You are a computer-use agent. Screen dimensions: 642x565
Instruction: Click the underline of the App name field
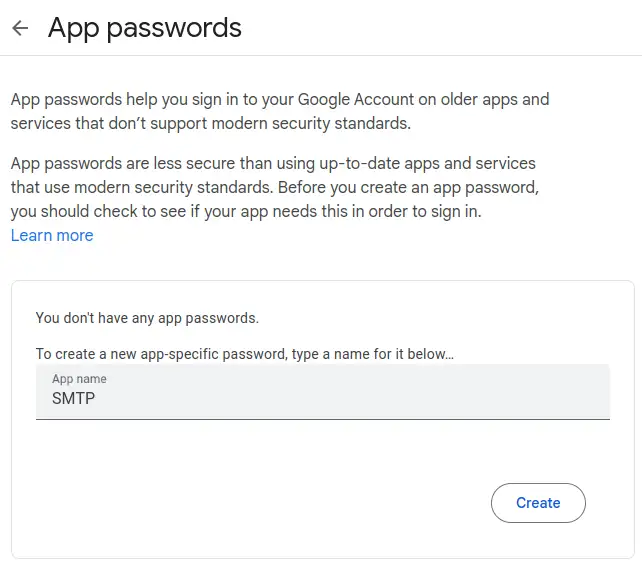[323, 418]
